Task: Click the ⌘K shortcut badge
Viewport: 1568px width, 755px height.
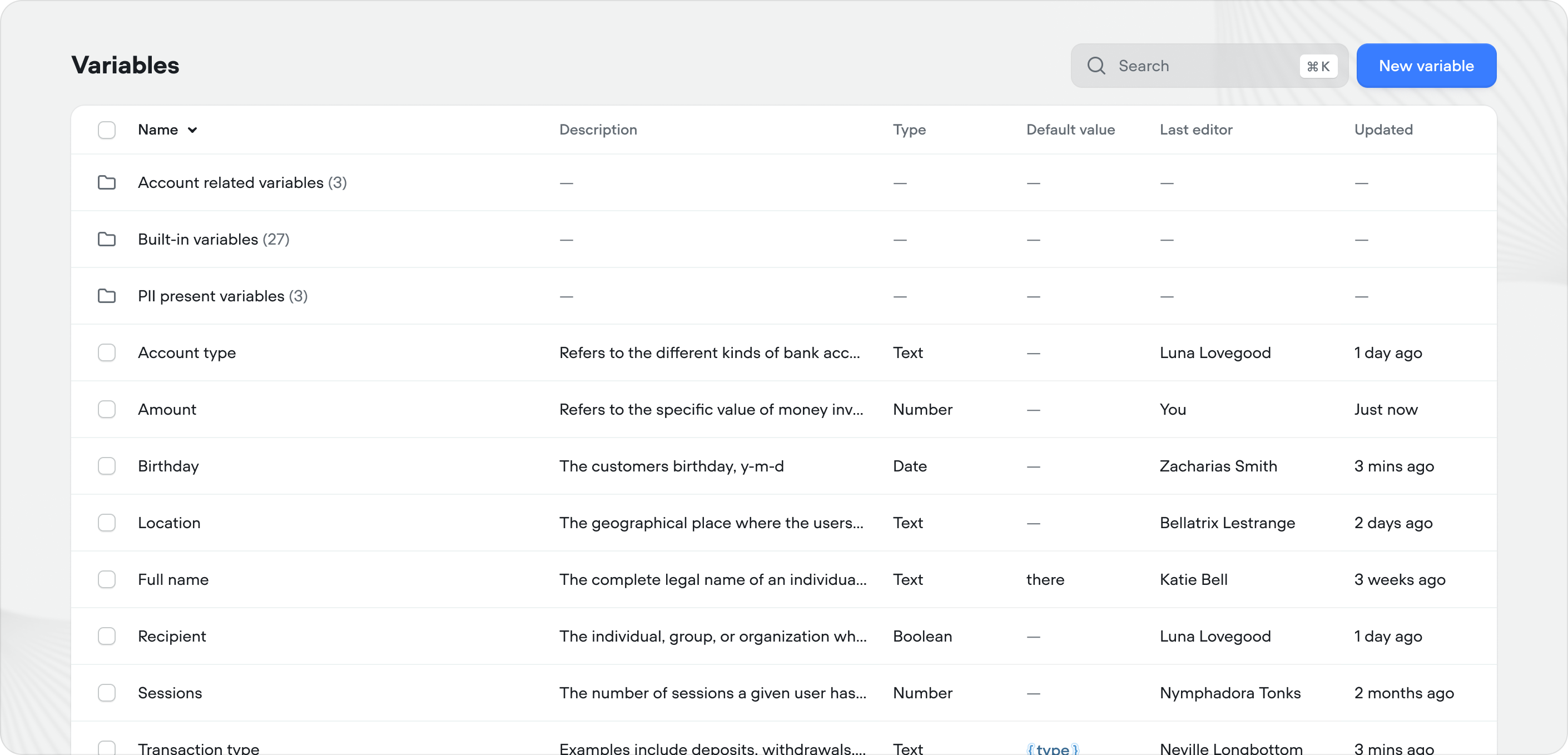Action: (1318, 66)
